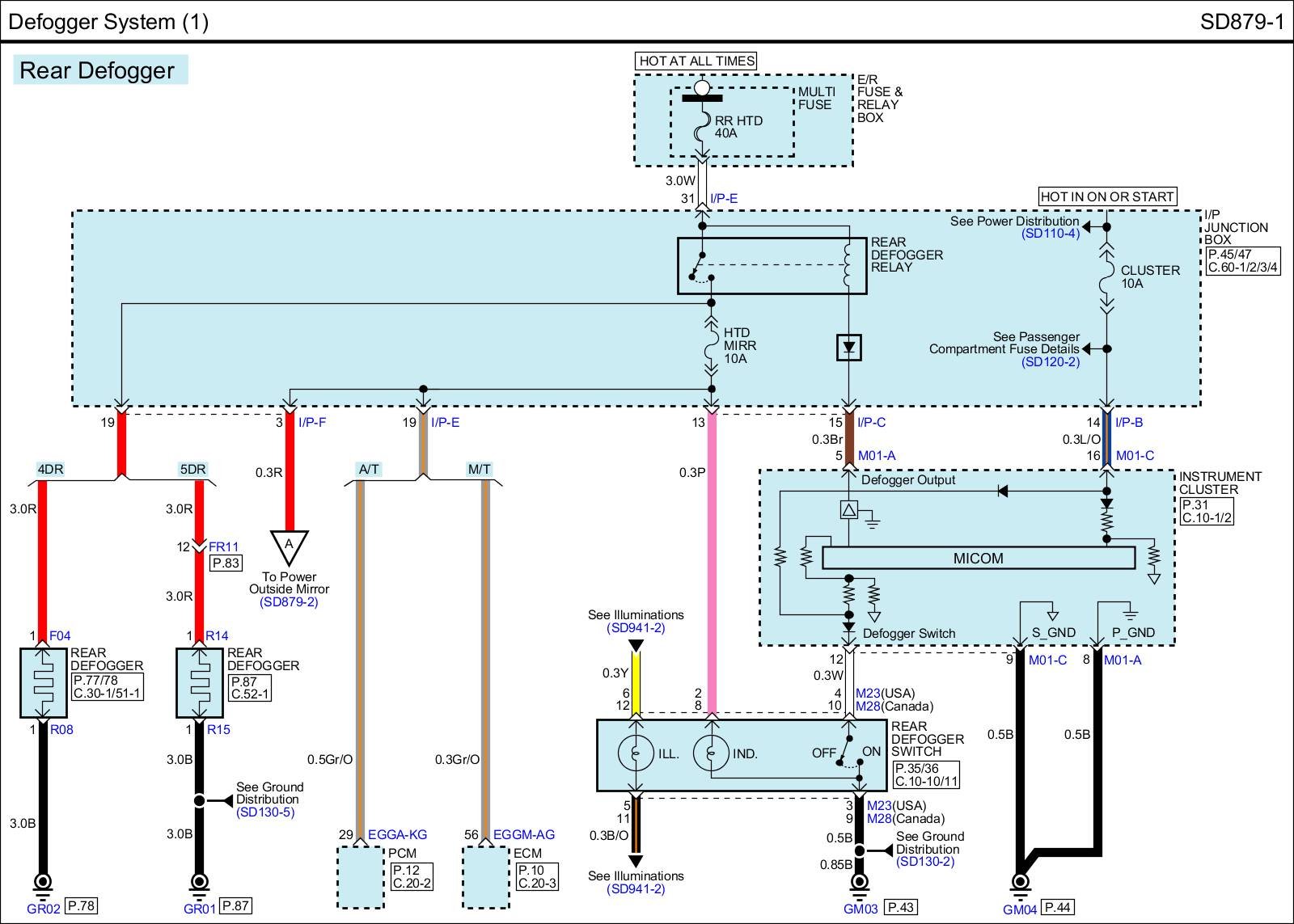
Task: Select the ILL. lamp symbol in the switch
Action: [636, 753]
